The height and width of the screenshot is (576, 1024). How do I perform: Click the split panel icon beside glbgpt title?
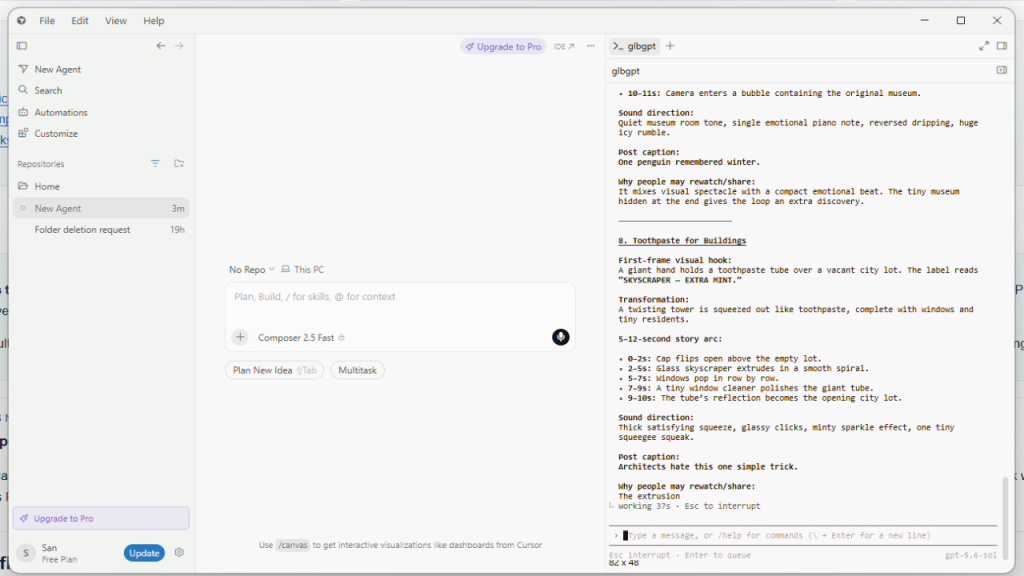click(x=1002, y=70)
